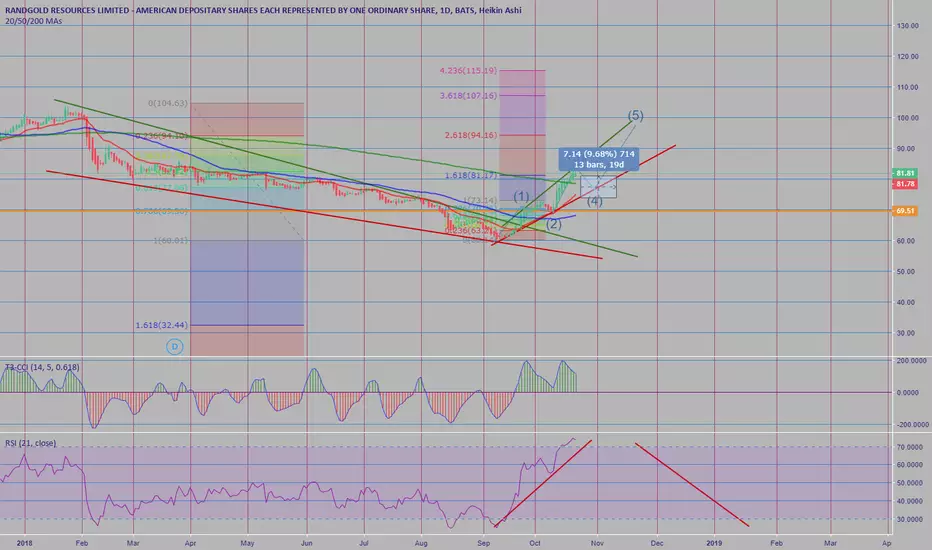Select the Elliott wave label (5)

[x=636, y=115]
